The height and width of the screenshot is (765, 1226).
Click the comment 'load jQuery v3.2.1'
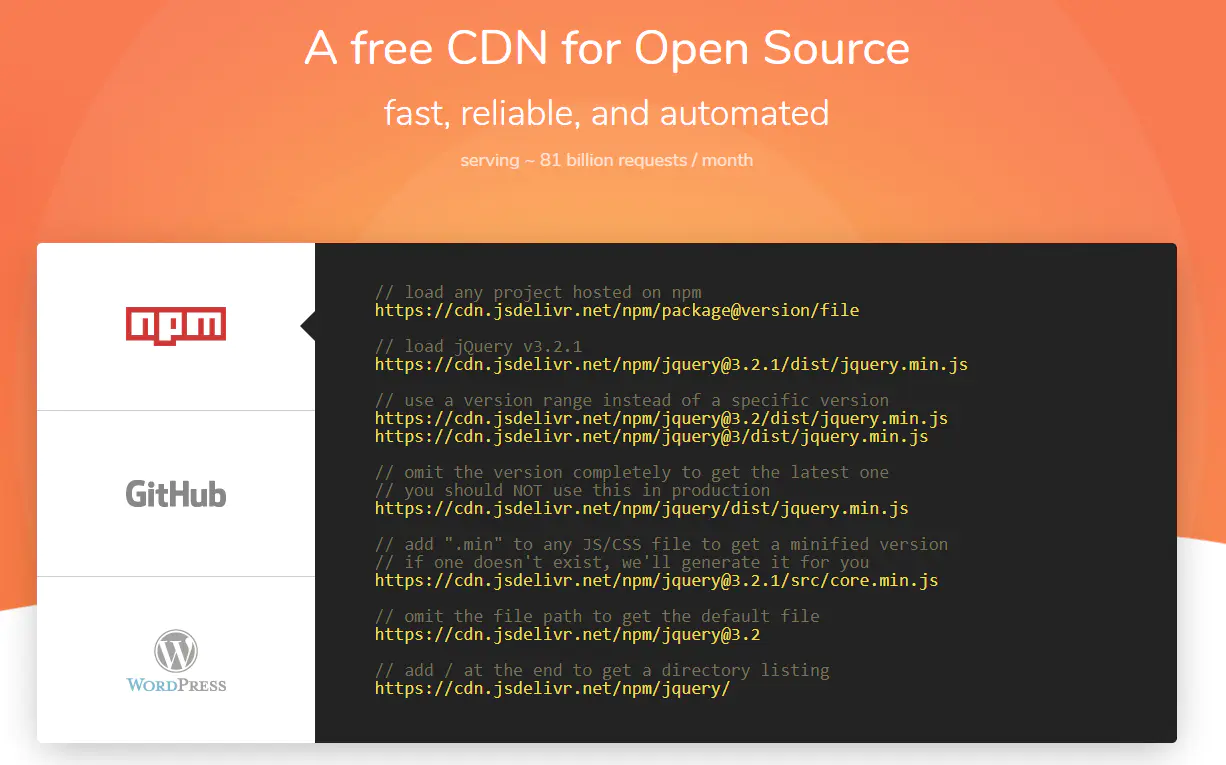(x=479, y=346)
